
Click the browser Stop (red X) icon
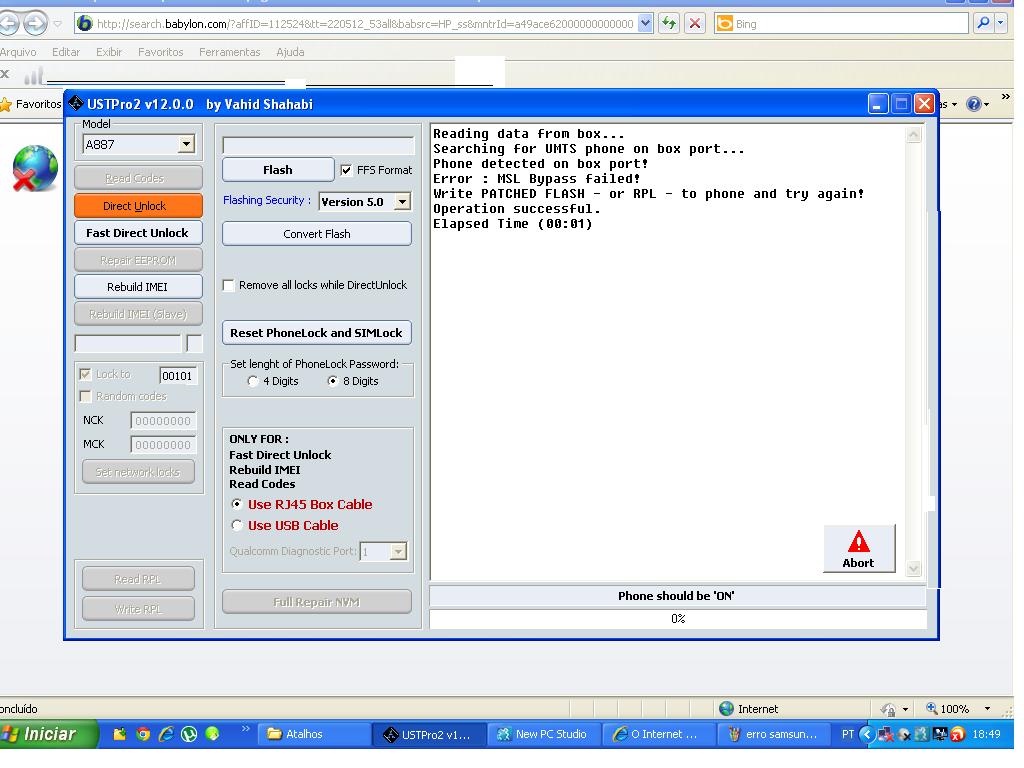point(695,24)
